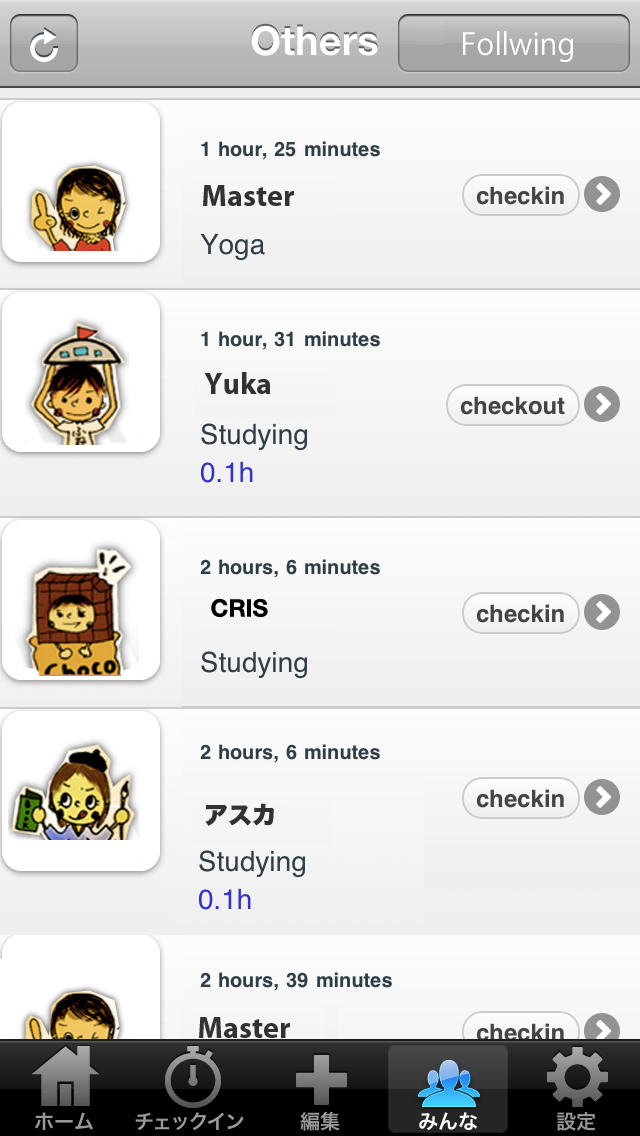
Task: Open Yuka's avatar with flag hat
Action: coord(81,372)
